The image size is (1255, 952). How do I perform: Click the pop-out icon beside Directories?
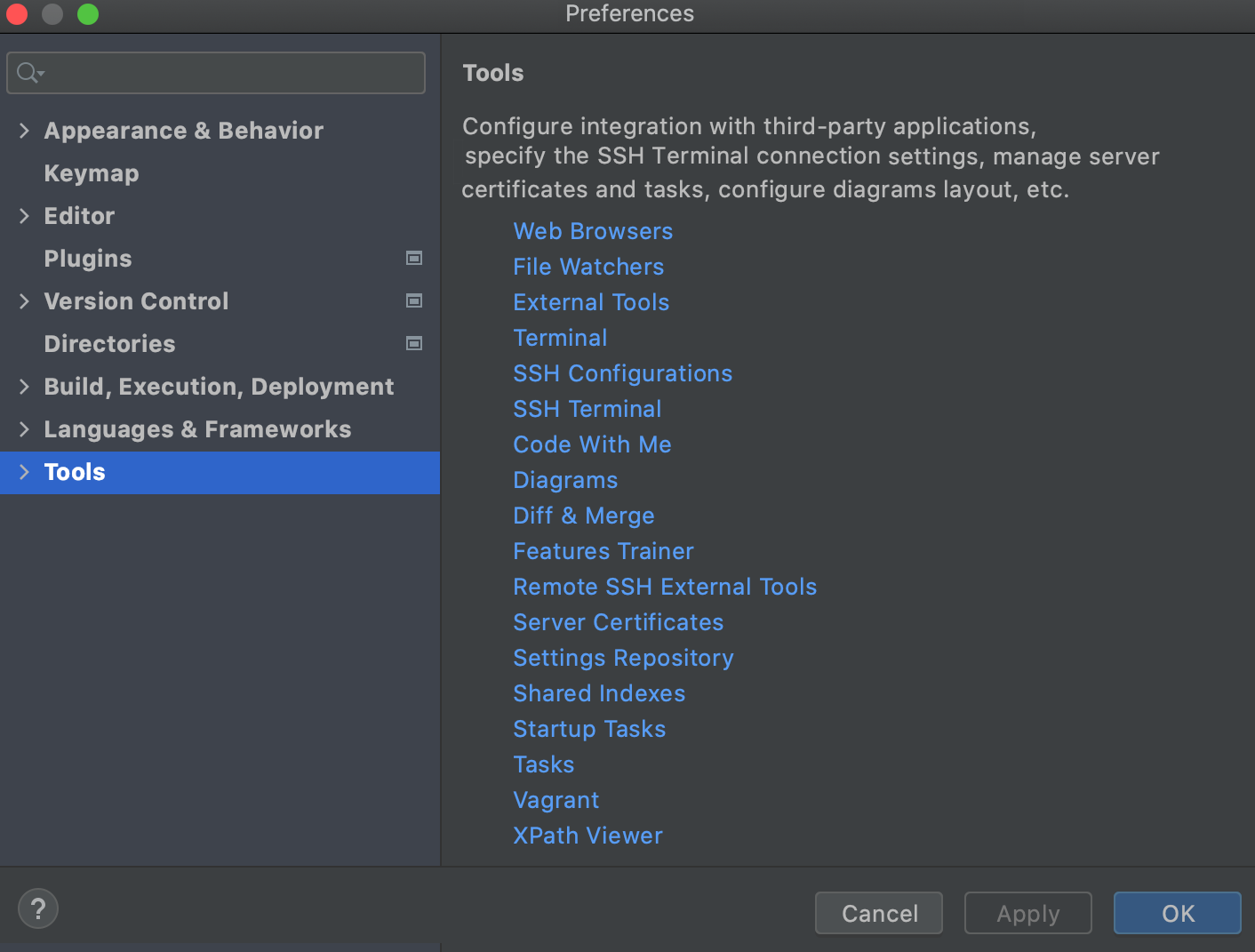click(413, 343)
